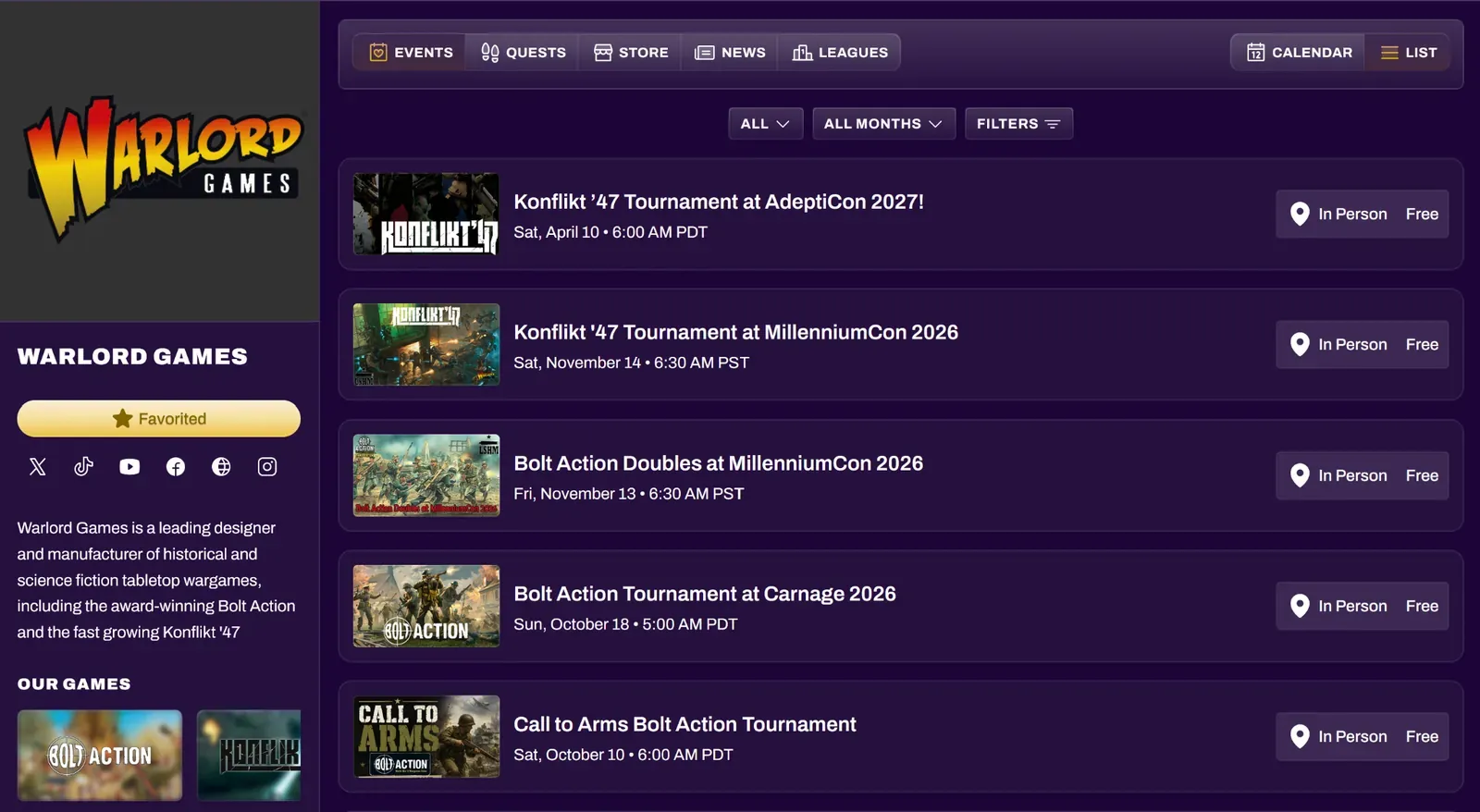
Task: Click the "Sat, November 14 • 6:30 AM PST" date
Action: [631, 363]
